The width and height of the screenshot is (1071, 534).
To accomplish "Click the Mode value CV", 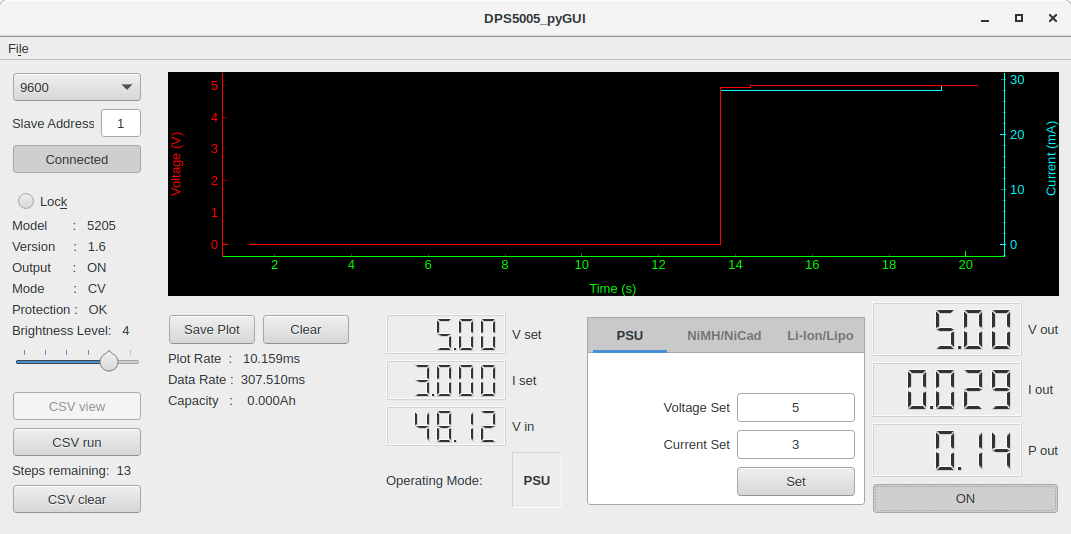I will coord(96,289).
